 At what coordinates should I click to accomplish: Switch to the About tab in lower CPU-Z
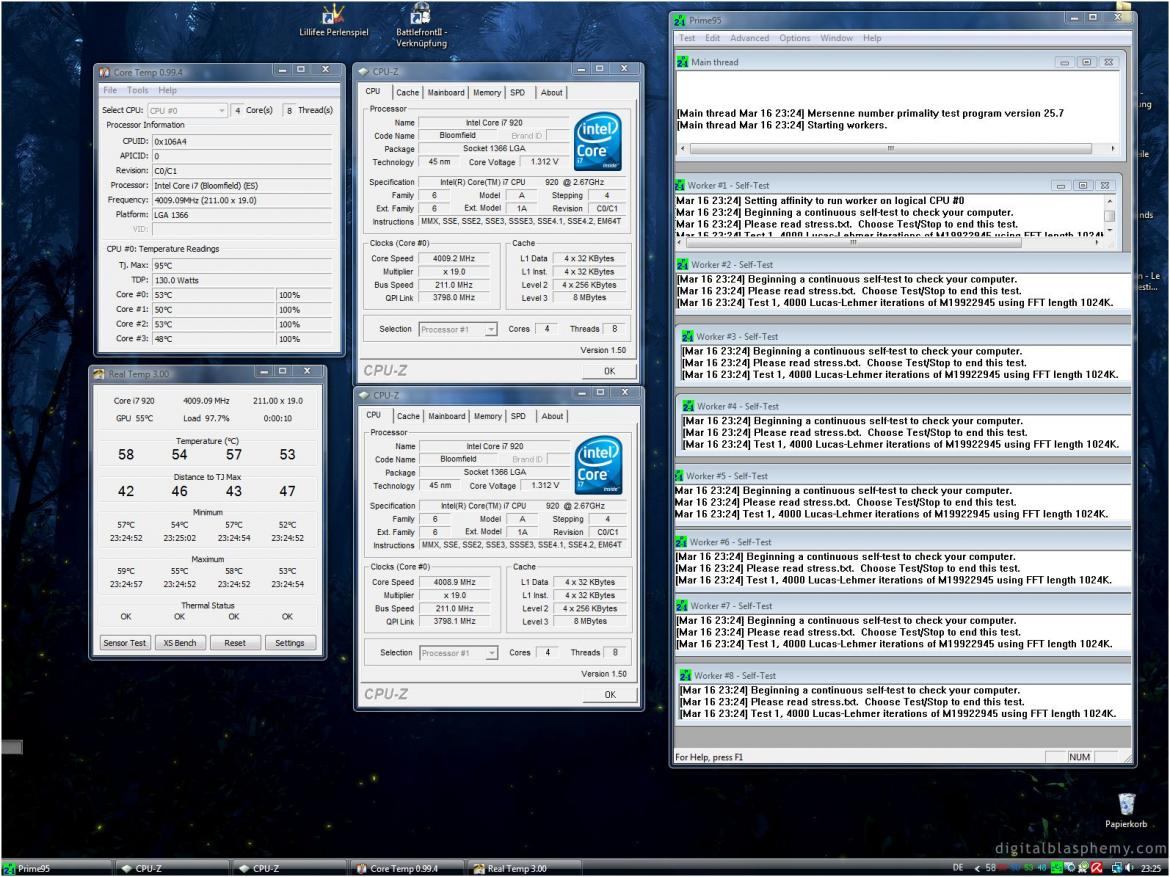pyautogui.click(x=552, y=416)
